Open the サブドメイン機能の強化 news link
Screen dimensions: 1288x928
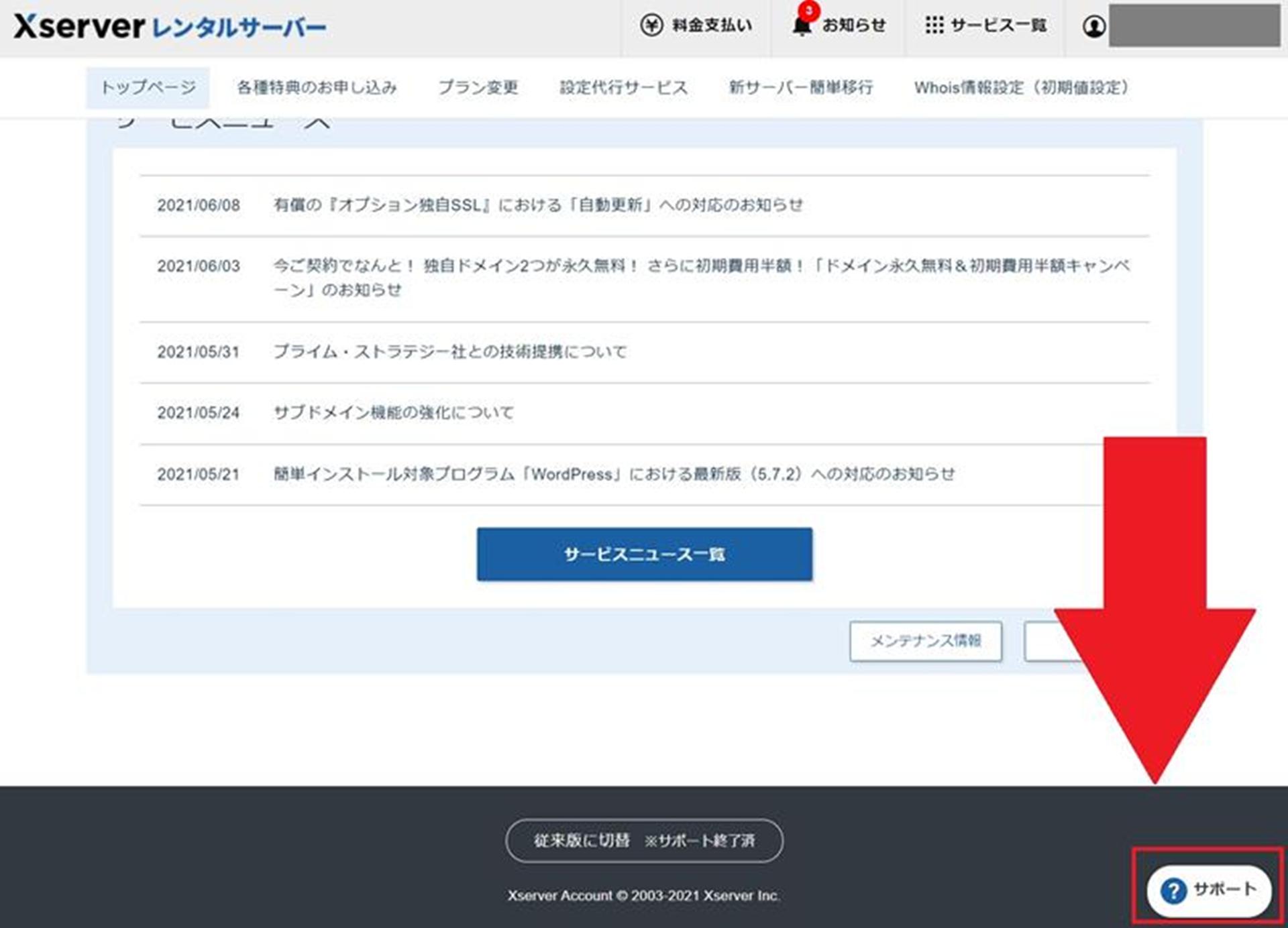coord(394,412)
